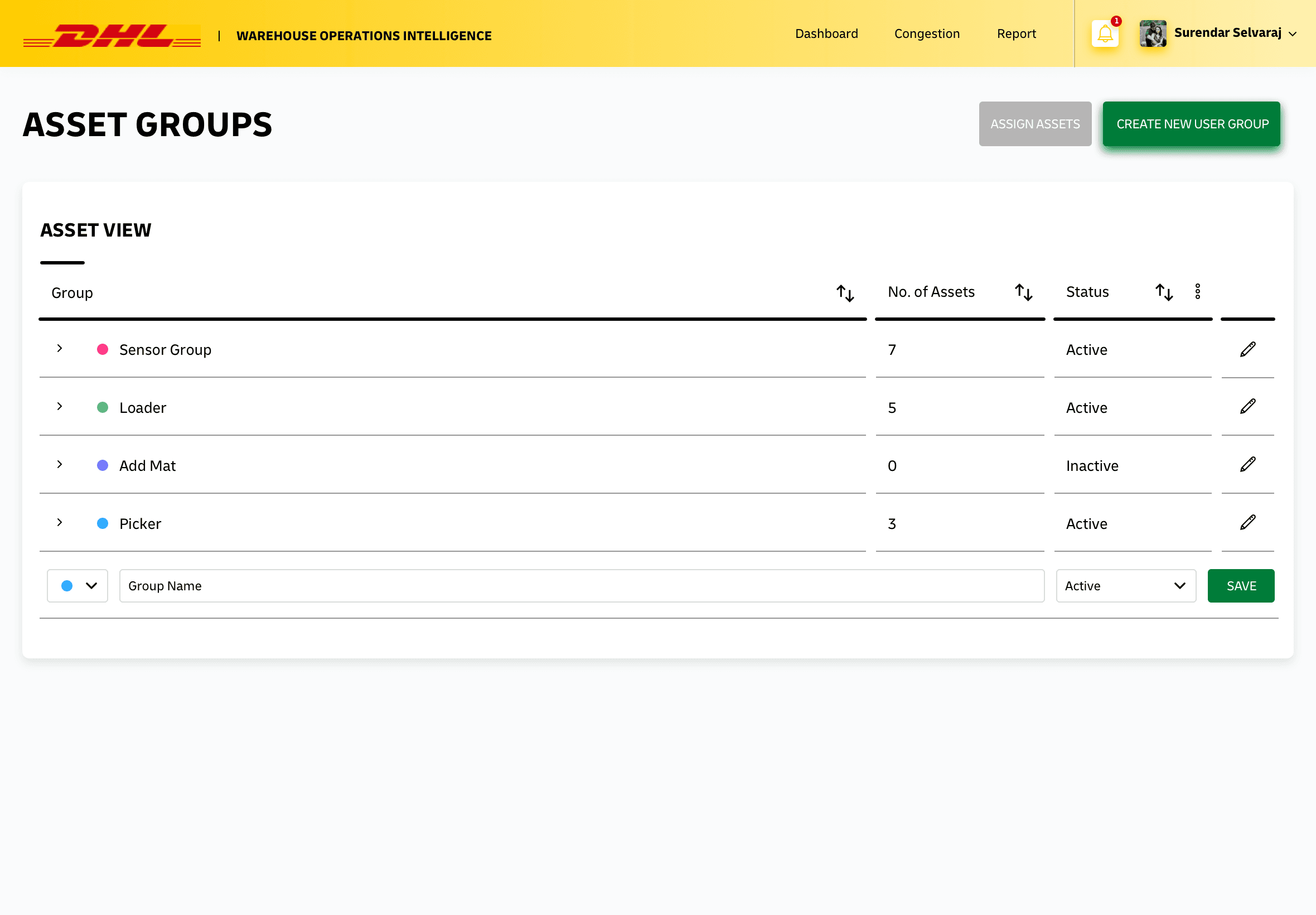Sort the table by Group

coord(844,293)
